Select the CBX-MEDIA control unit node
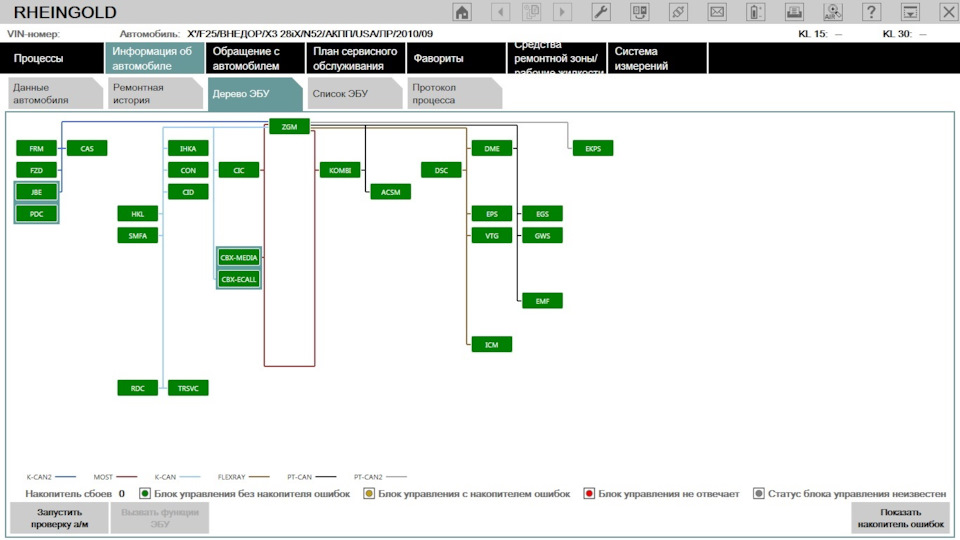 (x=239, y=258)
